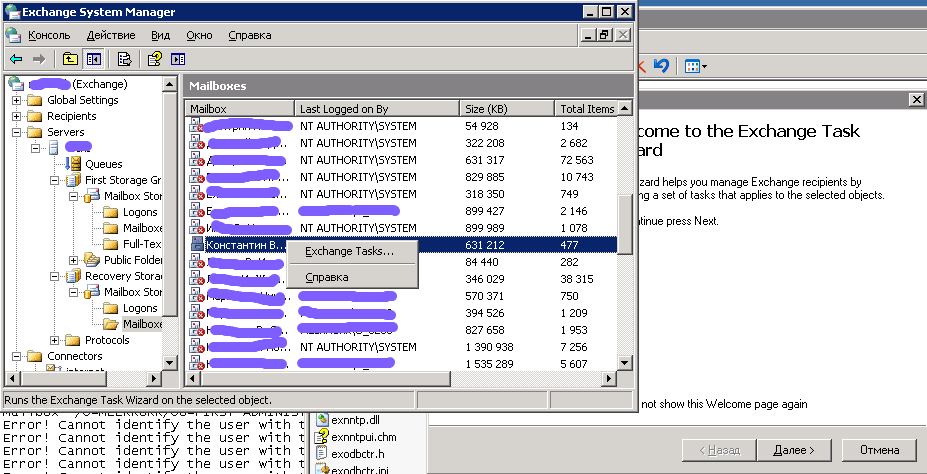
Task: Click the exodbctr.h file icon
Action: tap(322, 454)
